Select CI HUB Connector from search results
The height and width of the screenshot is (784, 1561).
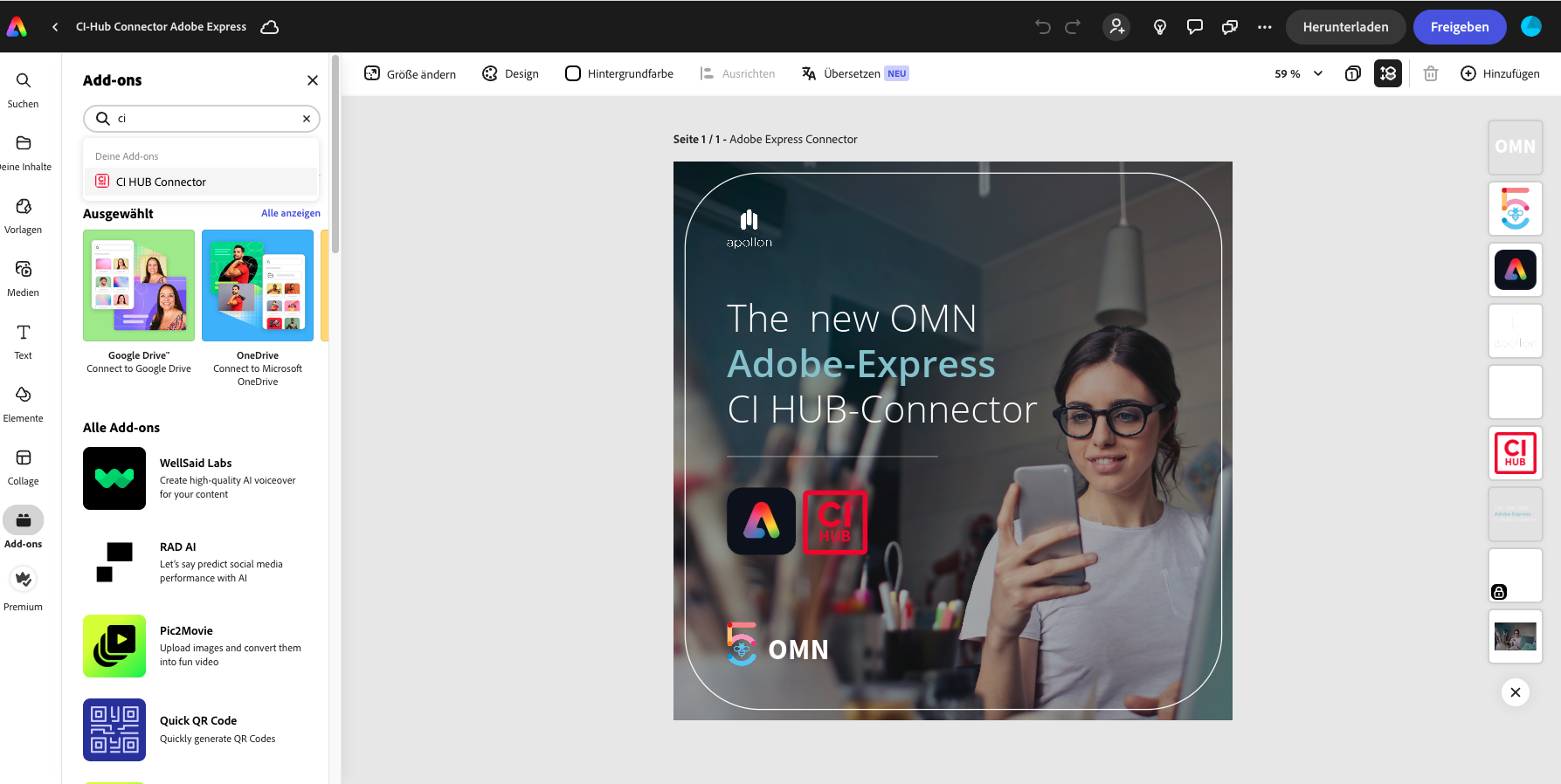tap(202, 182)
